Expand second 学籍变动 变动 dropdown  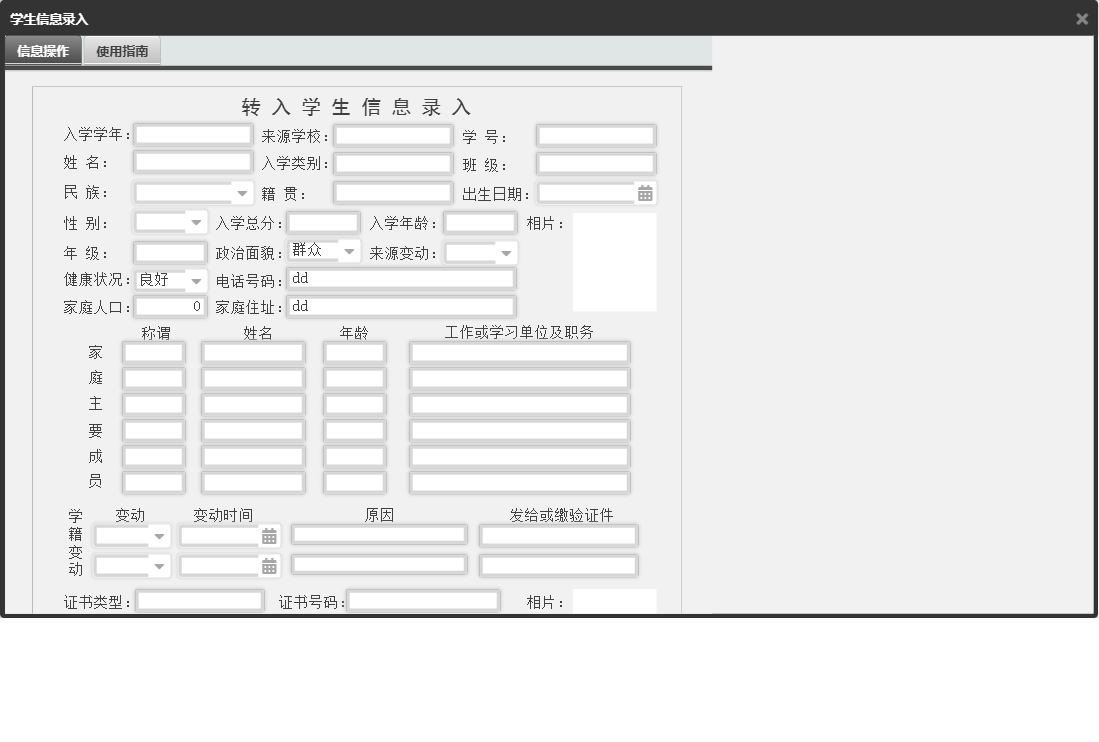[159, 566]
